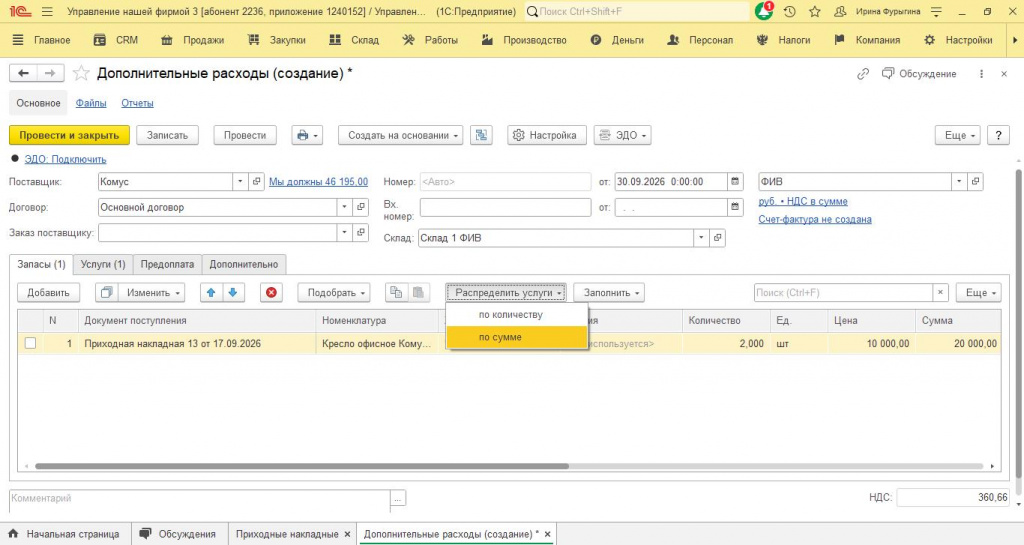Screen dimensions: 1024x545
Task: Click the main menu hamburger icon
Action: 47,12
